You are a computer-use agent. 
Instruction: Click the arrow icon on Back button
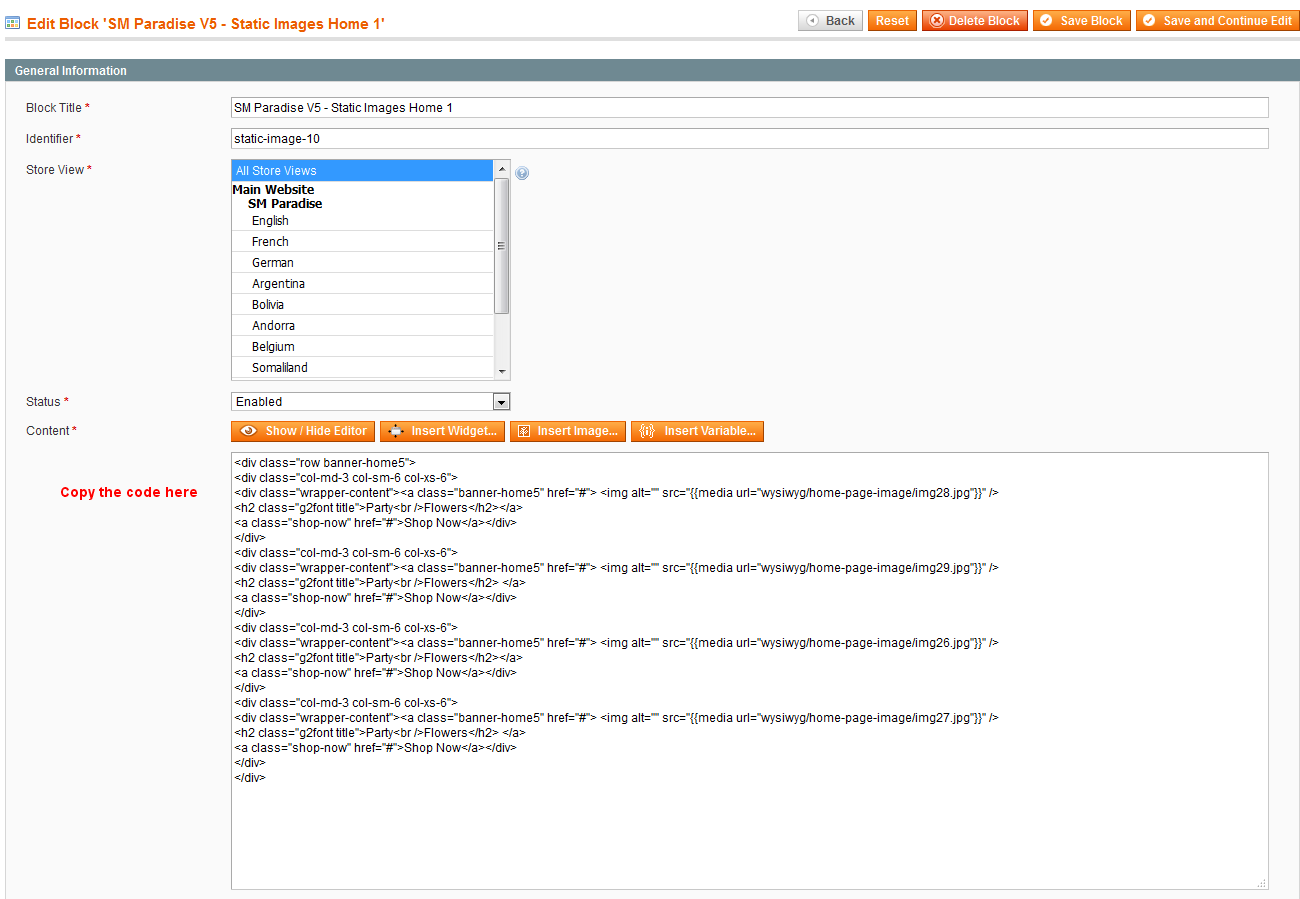(x=813, y=21)
